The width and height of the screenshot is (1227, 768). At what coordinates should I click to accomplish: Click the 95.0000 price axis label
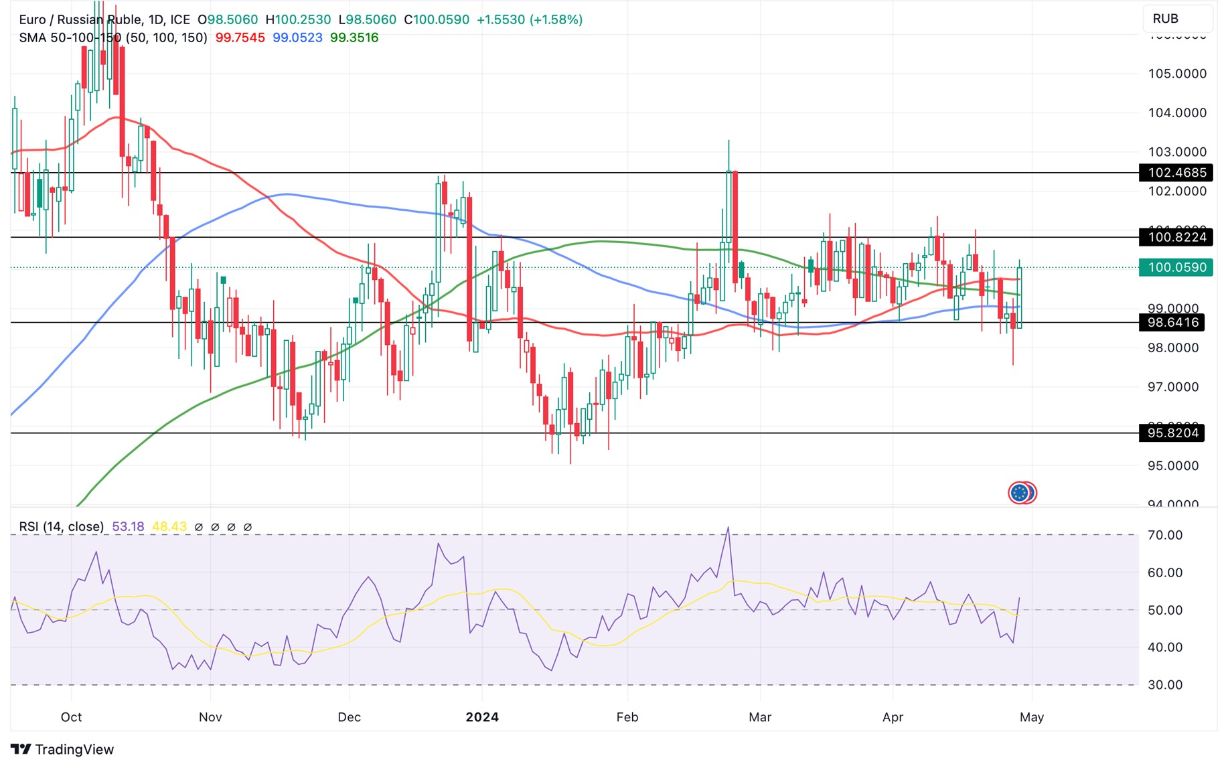[x=1174, y=466]
